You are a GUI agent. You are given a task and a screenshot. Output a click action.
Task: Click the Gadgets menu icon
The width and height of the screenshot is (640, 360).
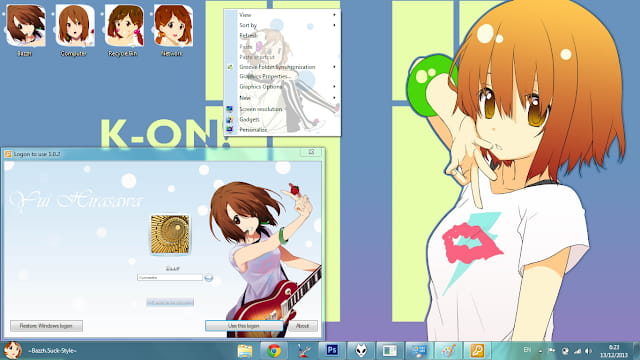pyautogui.click(x=229, y=119)
